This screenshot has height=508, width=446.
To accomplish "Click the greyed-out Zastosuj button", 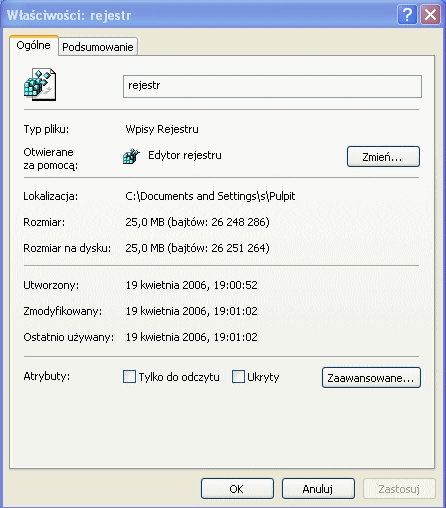I will tap(399, 489).
